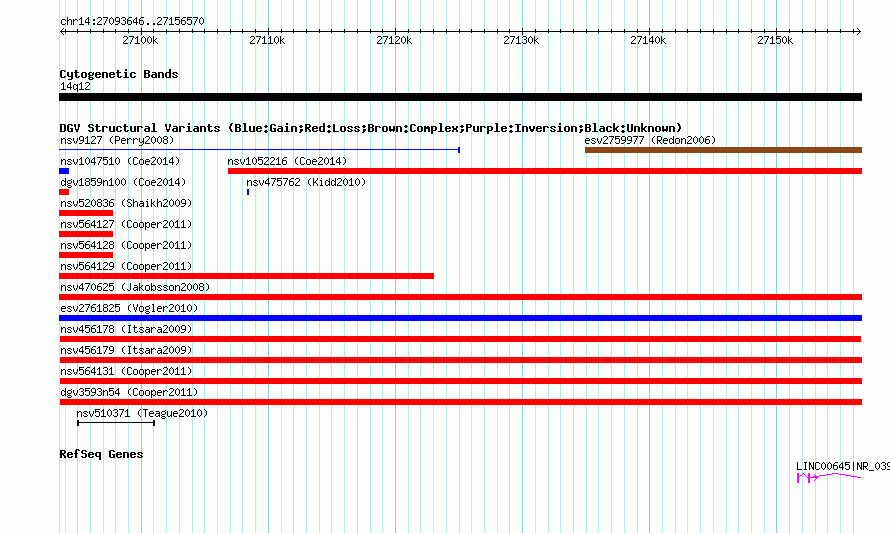Click the nsv564128 (Cooper2011) label
Image resolution: width=890 pixels, height=533 pixels.
point(126,245)
